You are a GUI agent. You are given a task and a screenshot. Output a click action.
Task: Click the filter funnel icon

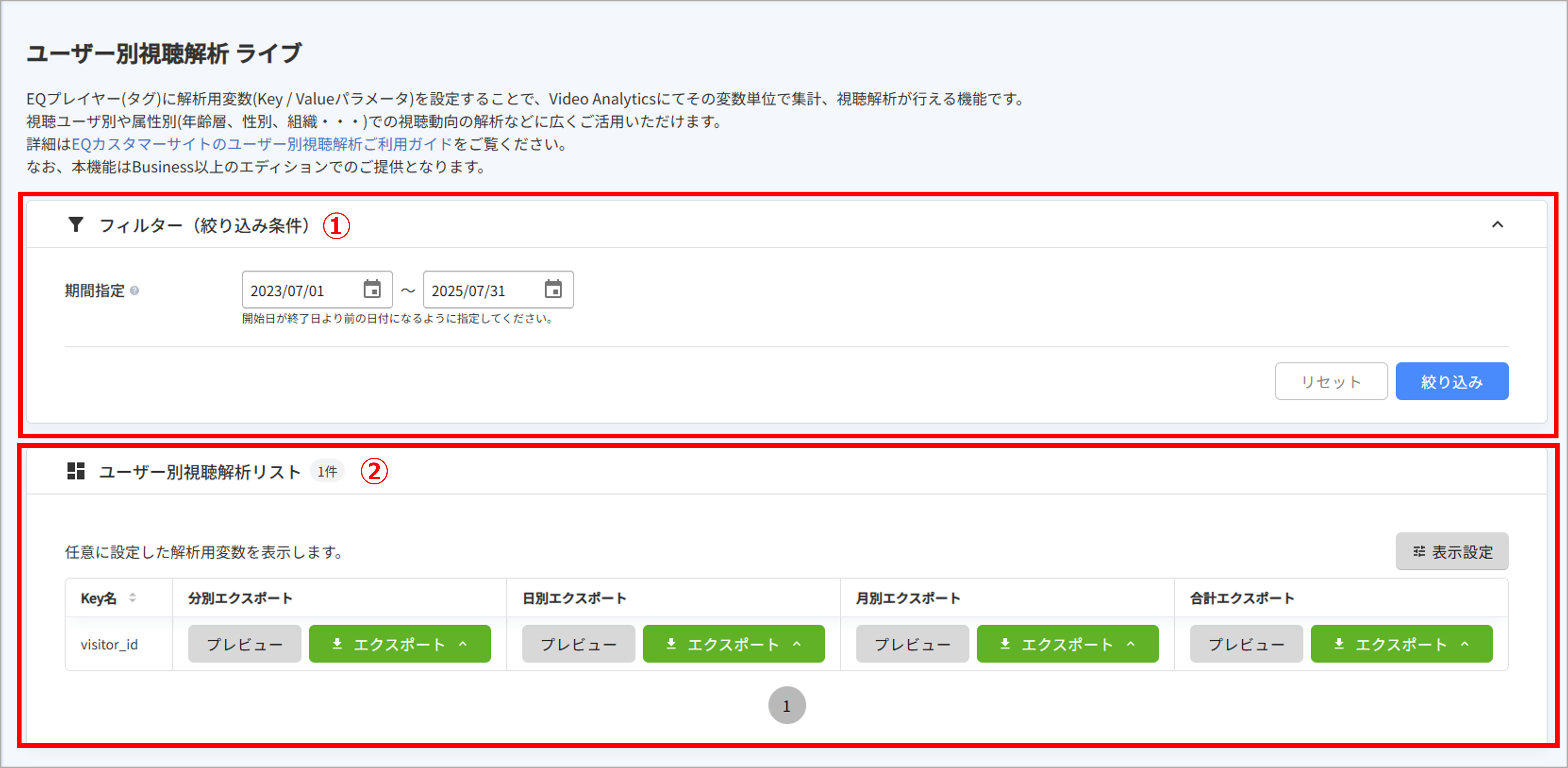pyautogui.click(x=76, y=224)
